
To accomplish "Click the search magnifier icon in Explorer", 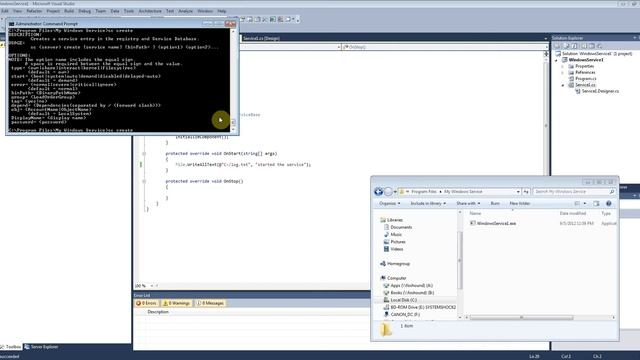I will [611, 191].
